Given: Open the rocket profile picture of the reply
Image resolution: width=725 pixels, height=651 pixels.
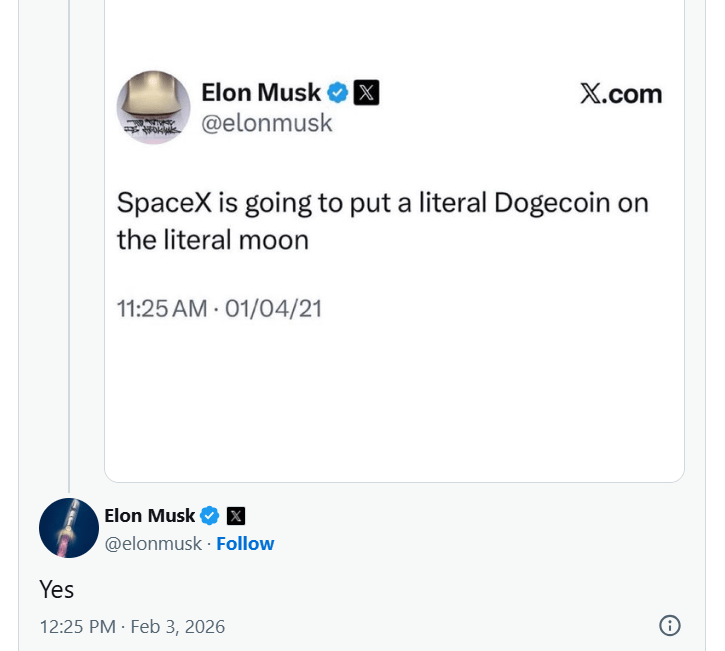Looking at the screenshot, I should pyautogui.click(x=69, y=527).
